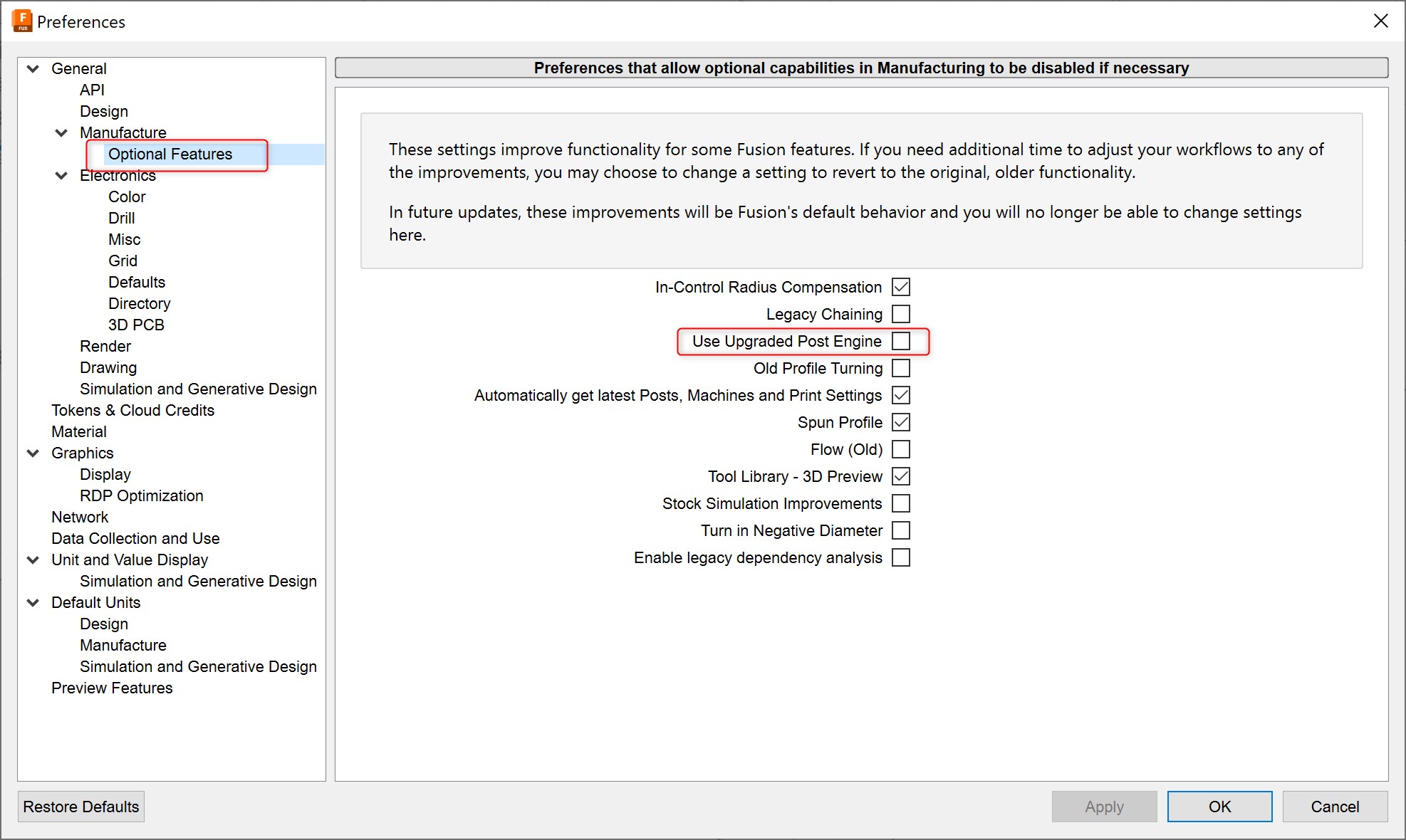Select Preview Features in the sidebar

pyautogui.click(x=111, y=688)
